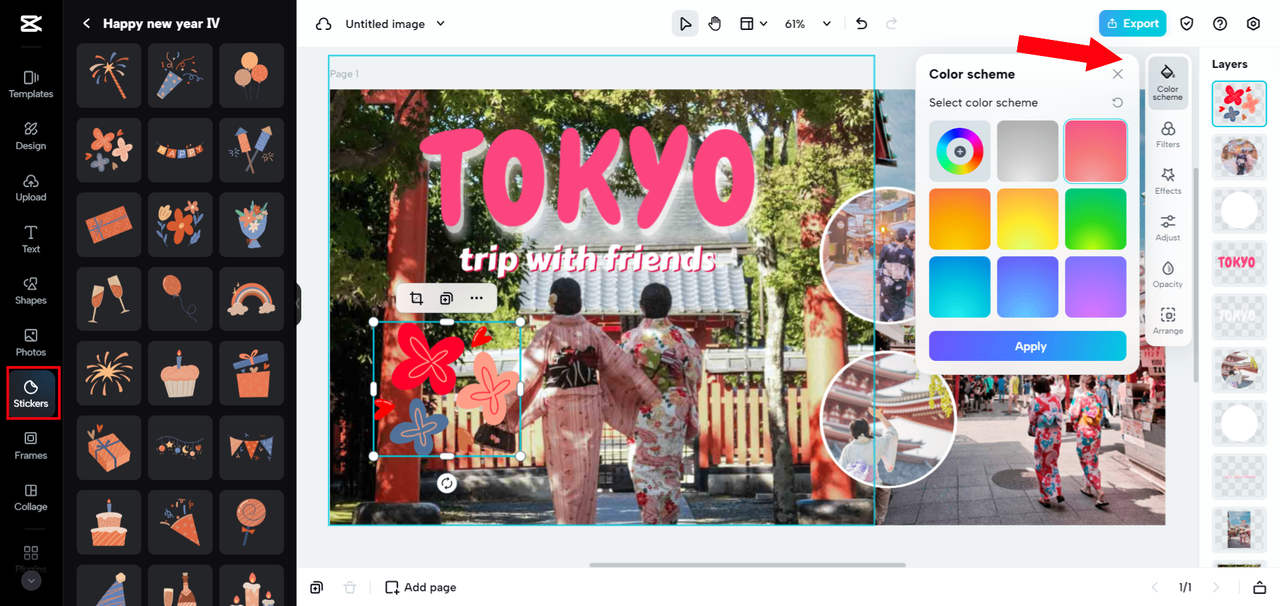This screenshot has height=606, width=1280.
Task: Activate the Select pointer tool
Action: pyautogui.click(x=685, y=24)
